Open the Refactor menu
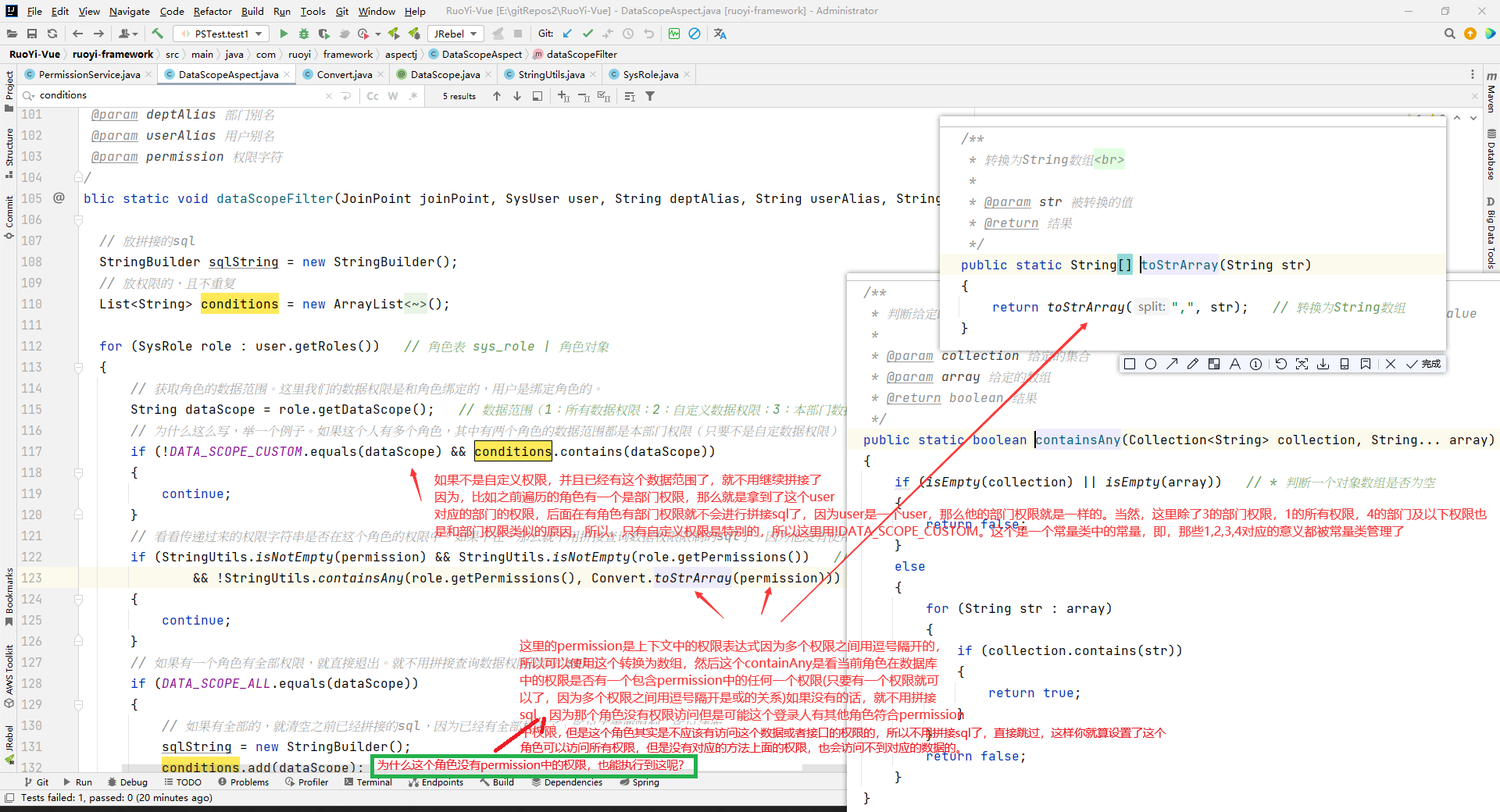The image size is (1500, 812). [212, 11]
